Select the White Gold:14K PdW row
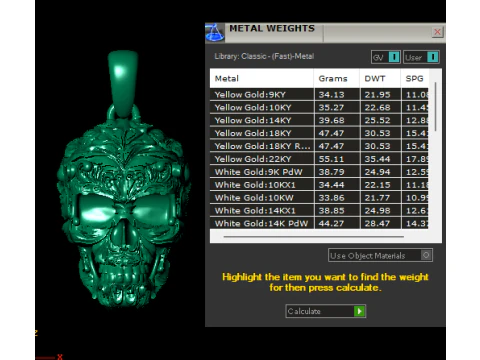Screen dimensions: 480x360 tap(319, 223)
